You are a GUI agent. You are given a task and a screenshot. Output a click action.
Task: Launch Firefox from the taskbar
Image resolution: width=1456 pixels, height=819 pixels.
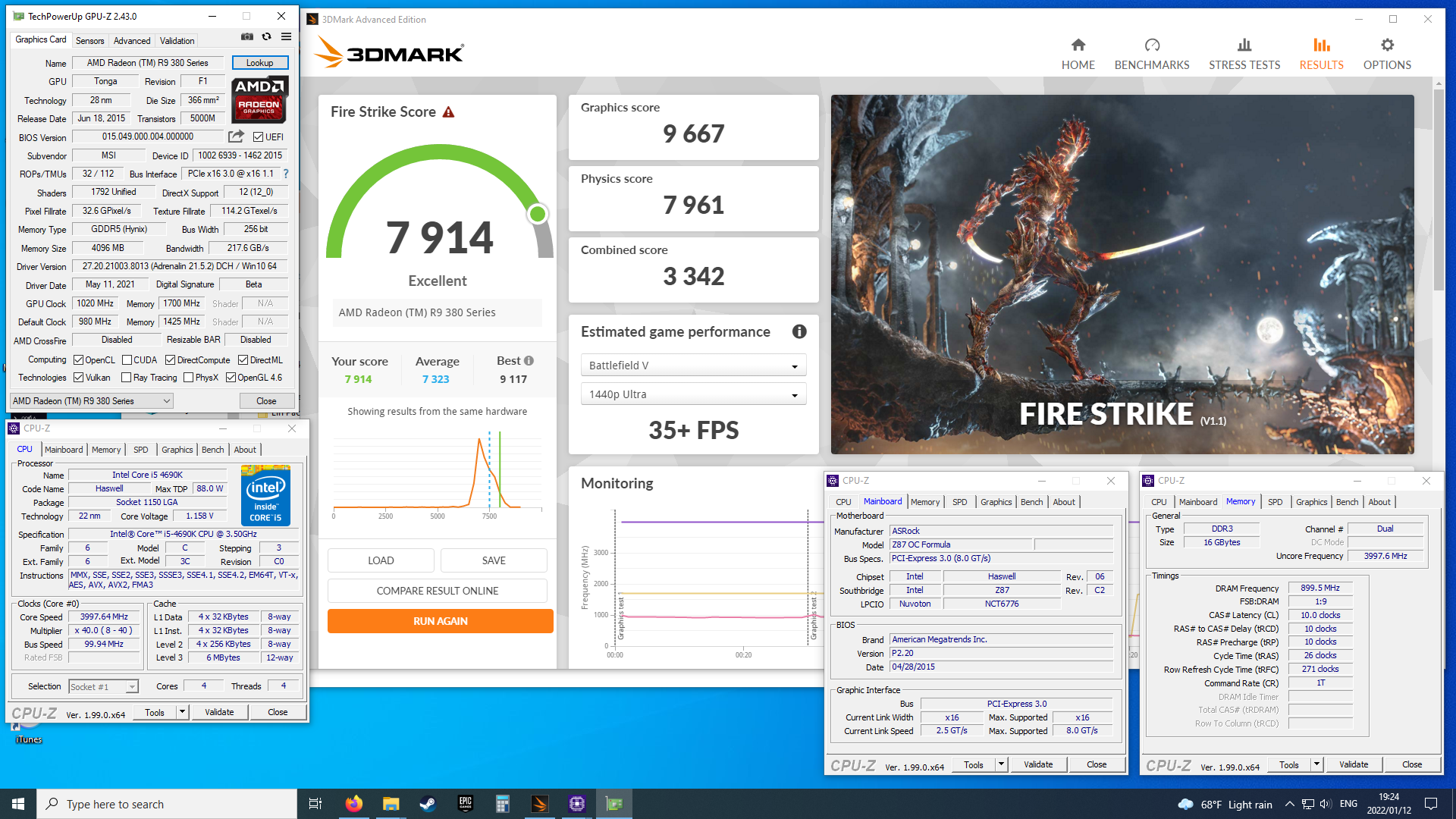coord(353,804)
